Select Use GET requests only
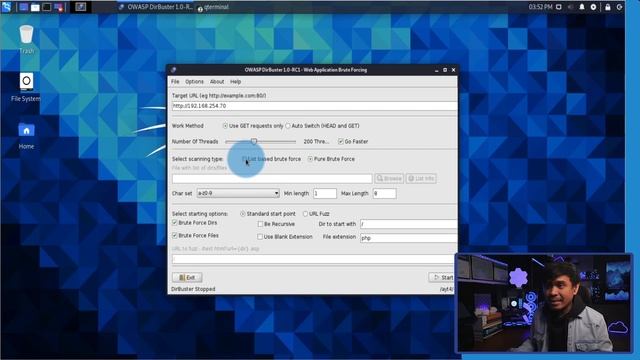The height and width of the screenshot is (360, 640). [253, 126]
